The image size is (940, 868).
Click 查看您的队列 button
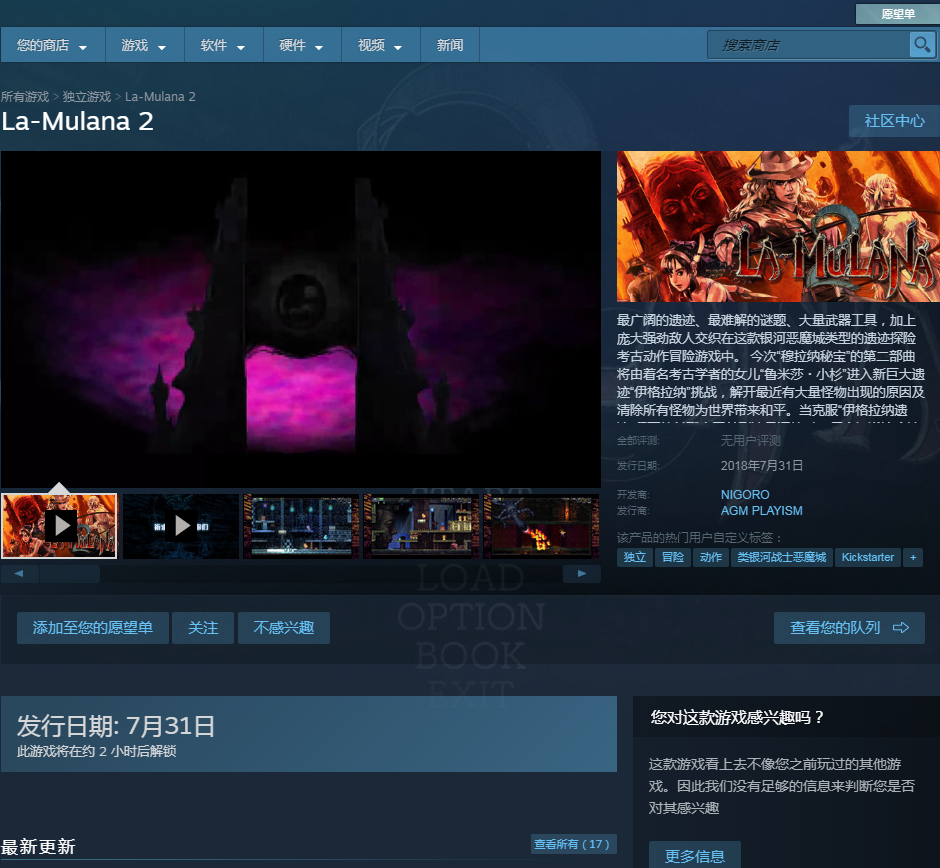pos(849,628)
